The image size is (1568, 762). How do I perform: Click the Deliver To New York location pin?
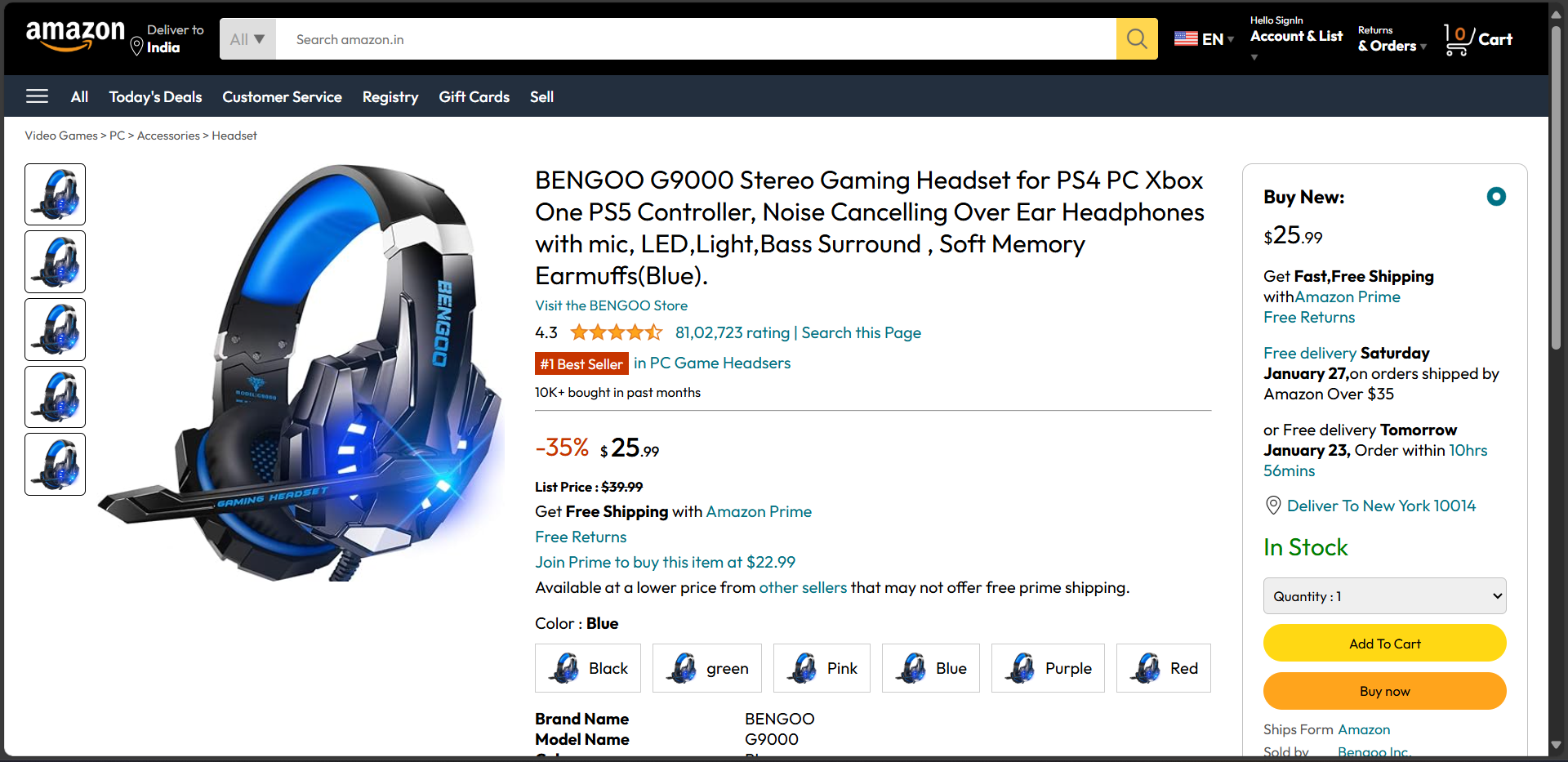click(1272, 506)
